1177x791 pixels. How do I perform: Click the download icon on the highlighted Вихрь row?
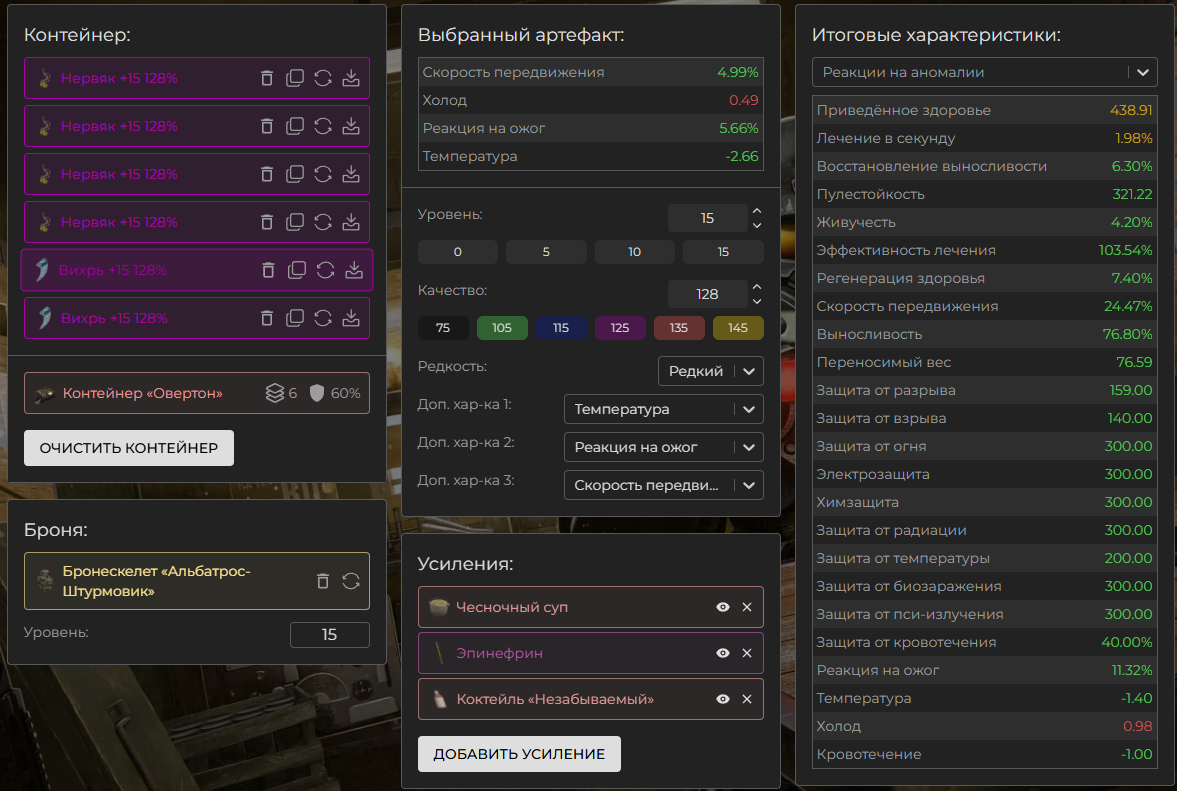click(x=354, y=270)
